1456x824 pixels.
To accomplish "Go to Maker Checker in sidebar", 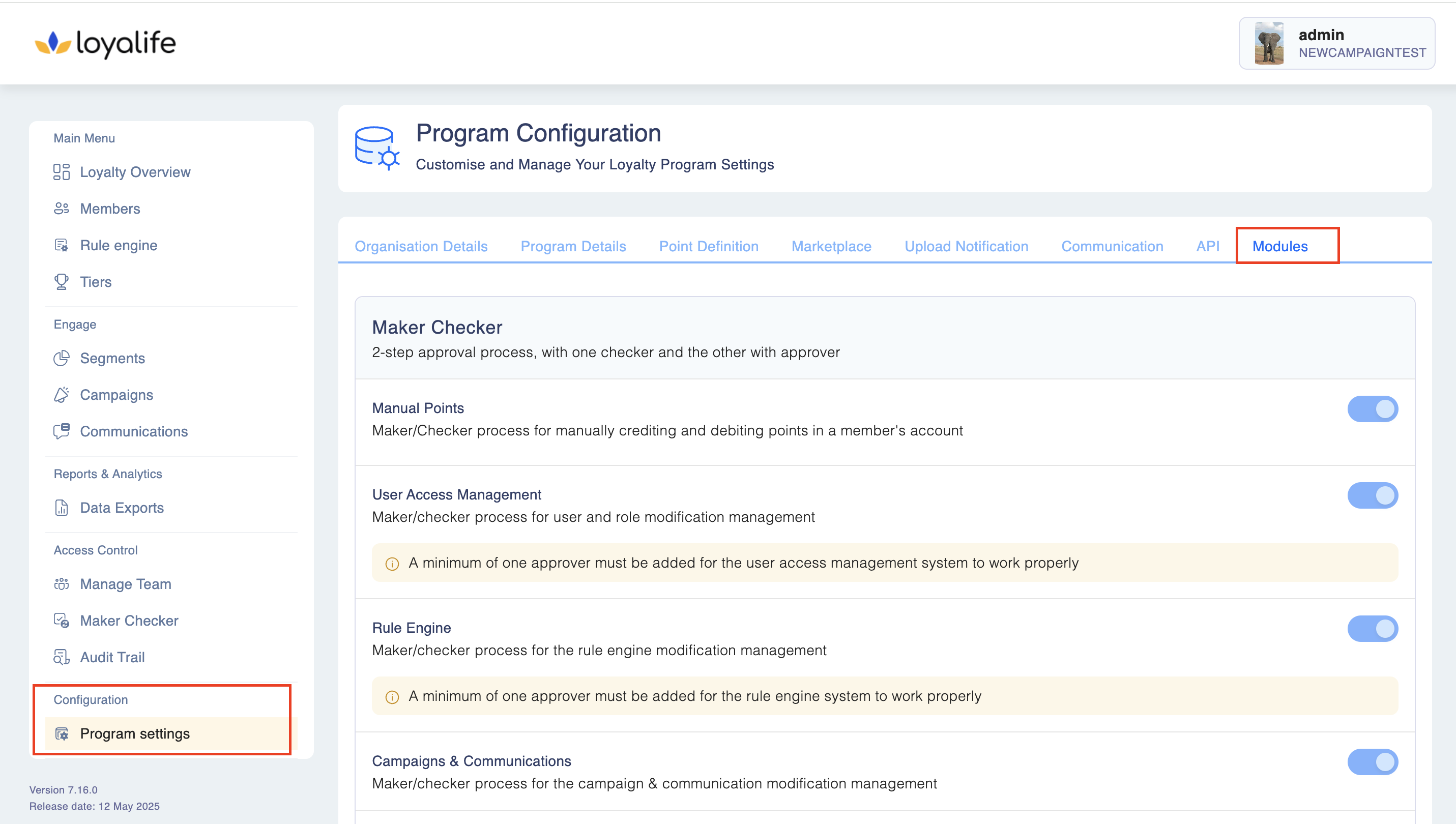I will point(129,621).
